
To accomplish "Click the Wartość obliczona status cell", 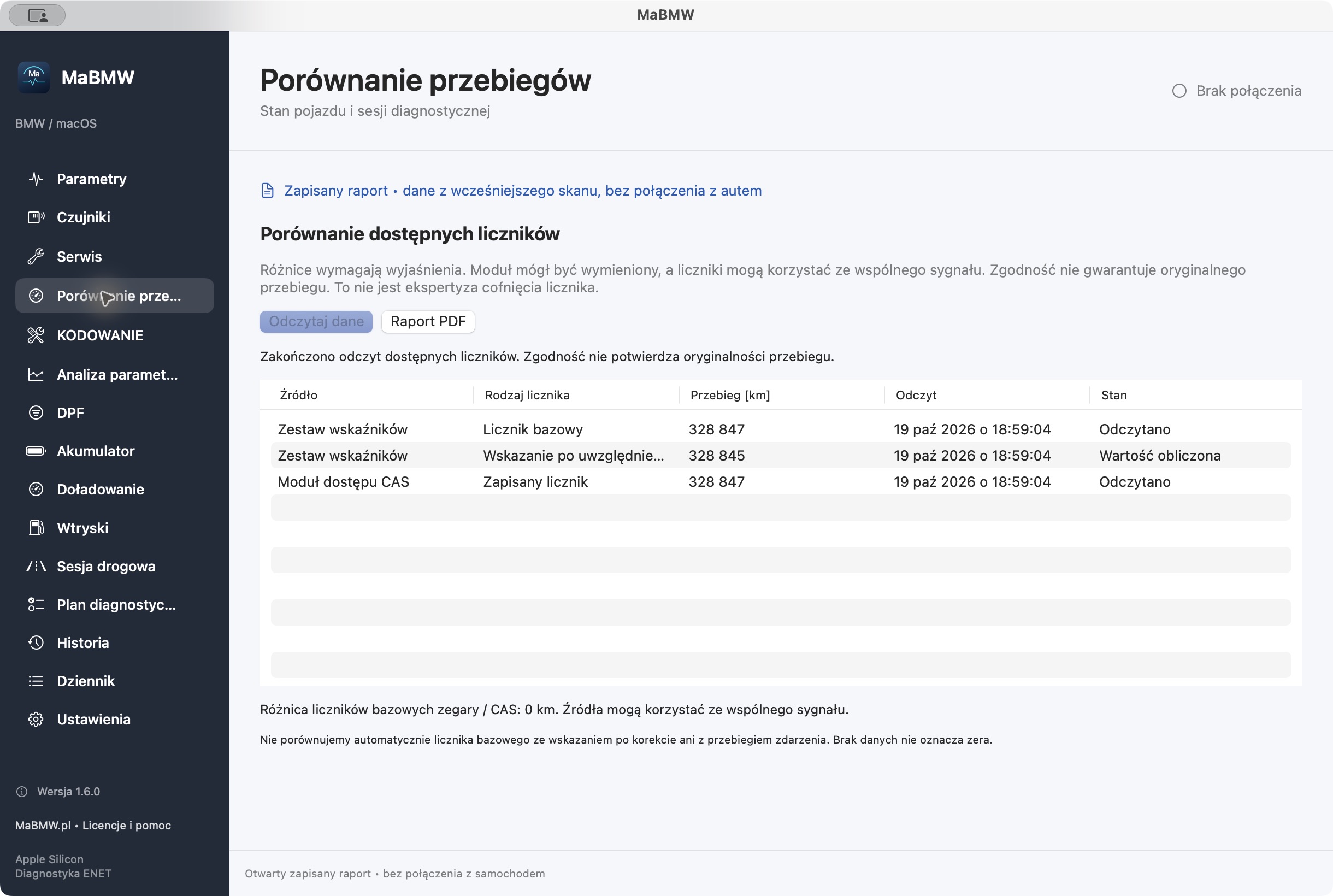I will [x=1160, y=456].
